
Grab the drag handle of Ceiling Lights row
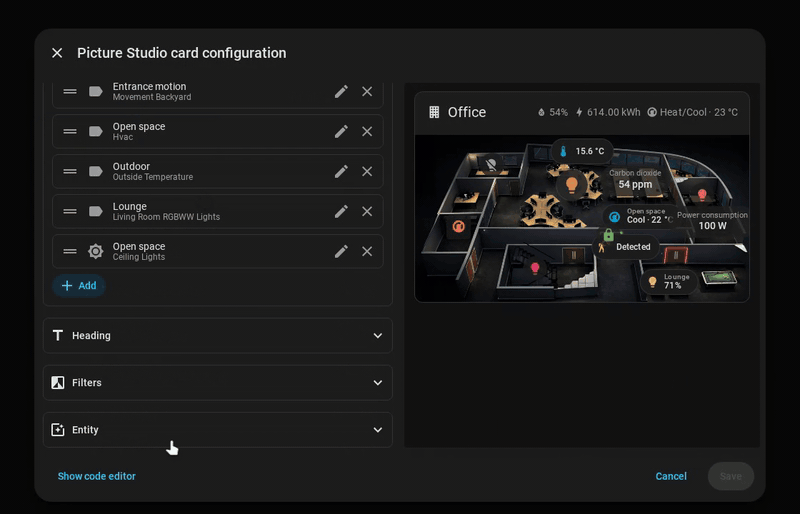pos(70,251)
